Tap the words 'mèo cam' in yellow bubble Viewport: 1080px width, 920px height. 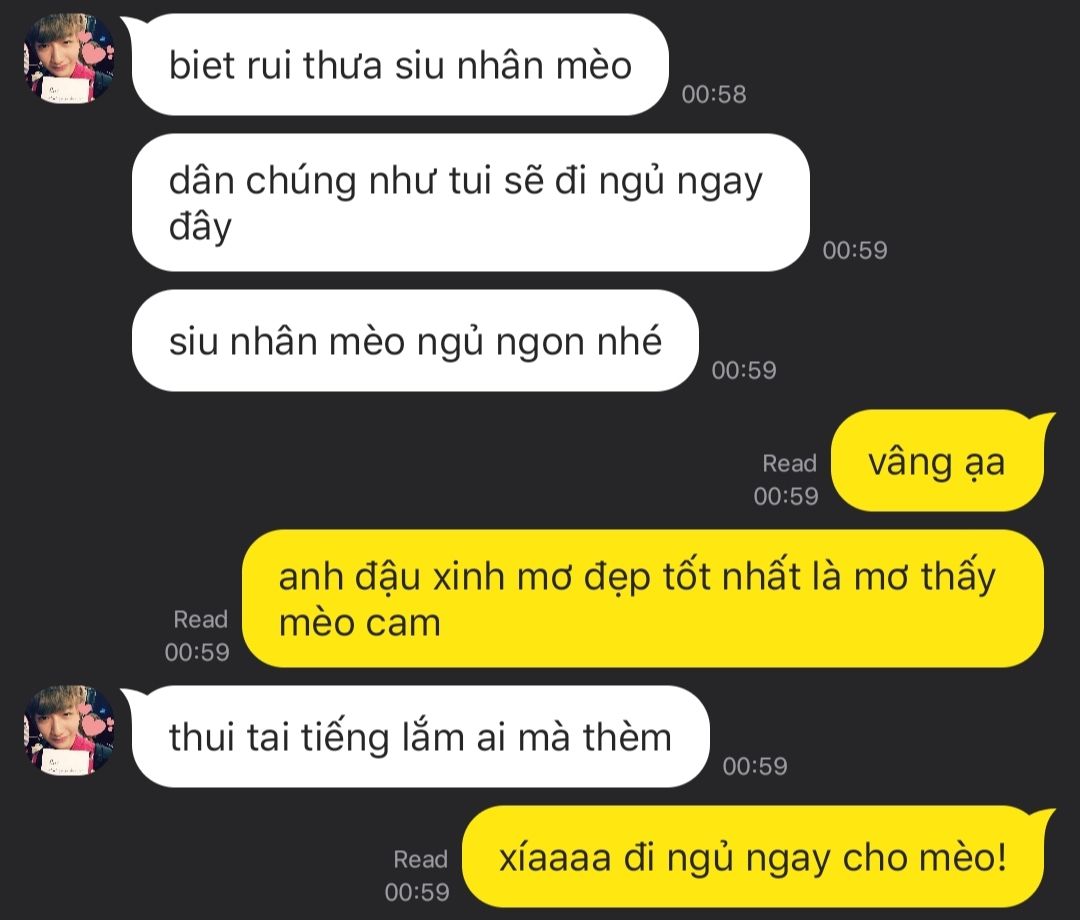pos(360,623)
